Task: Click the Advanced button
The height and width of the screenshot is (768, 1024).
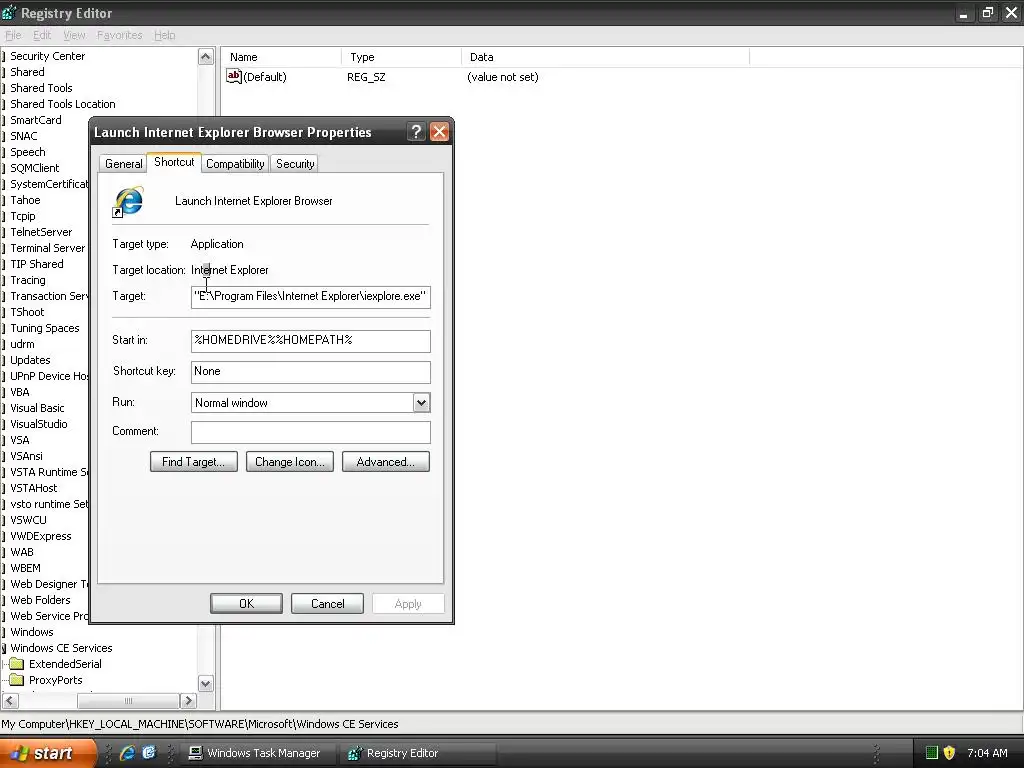Action: point(386,462)
